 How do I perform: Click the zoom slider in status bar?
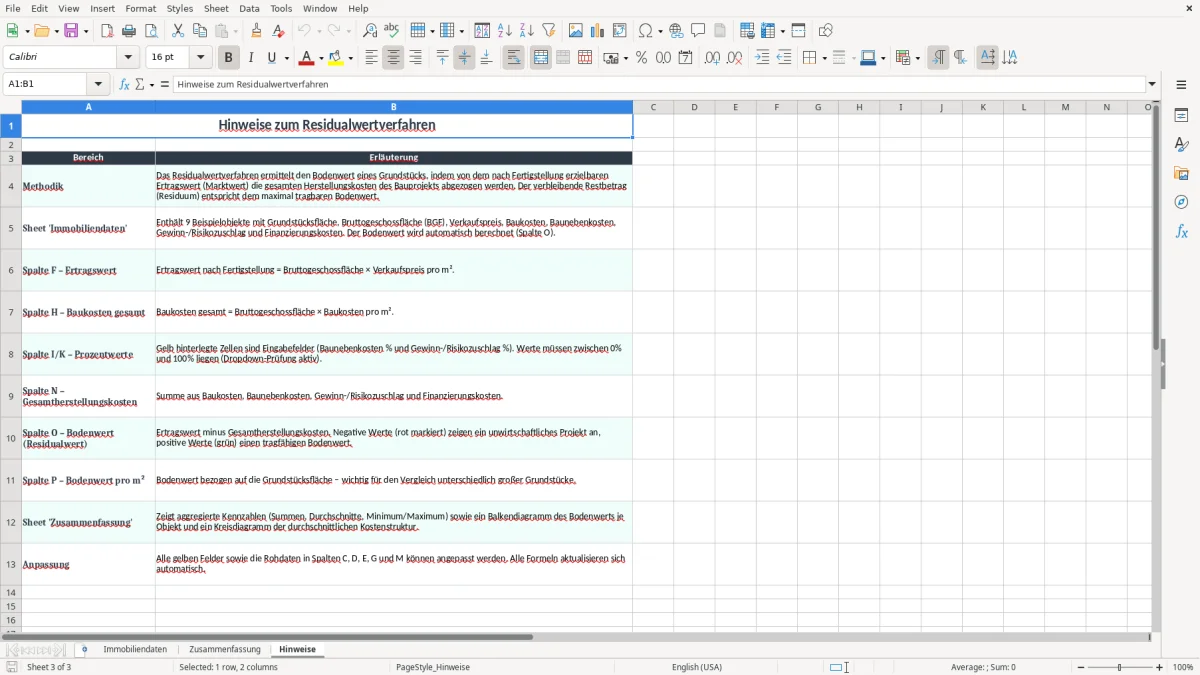click(x=1119, y=667)
